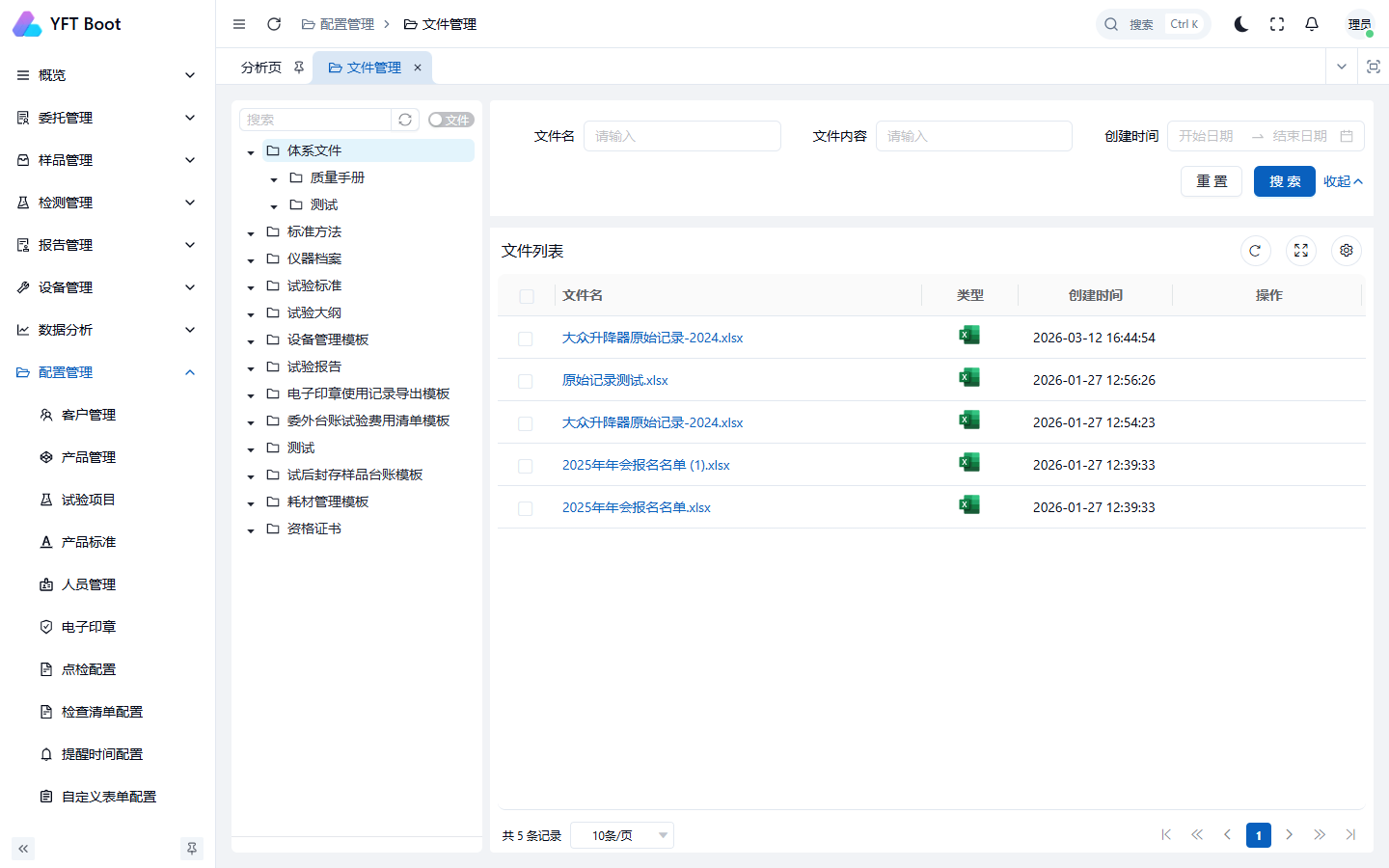Open the tab list dropdown chevron

1342,67
